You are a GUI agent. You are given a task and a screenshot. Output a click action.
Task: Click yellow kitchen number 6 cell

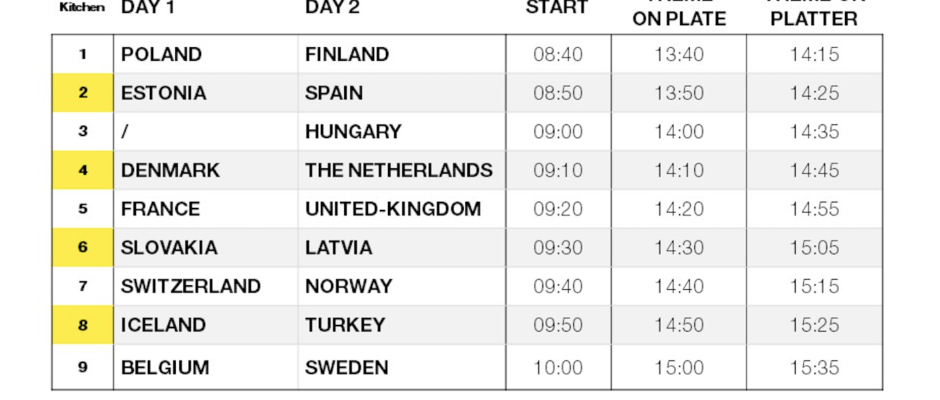[83, 247]
